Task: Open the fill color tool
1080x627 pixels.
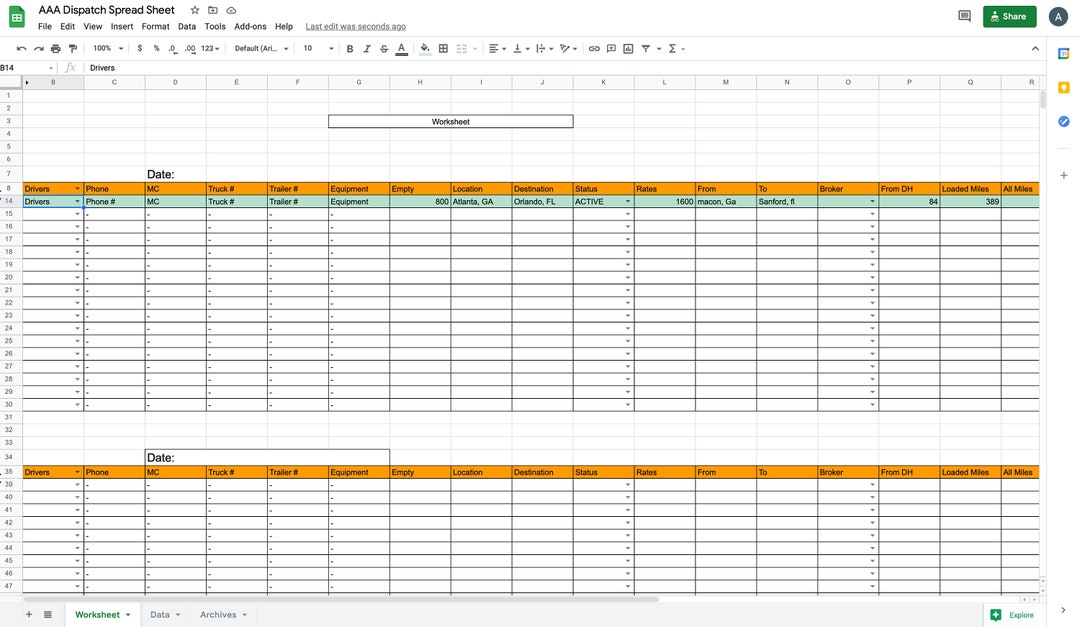Action: click(x=424, y=48)
